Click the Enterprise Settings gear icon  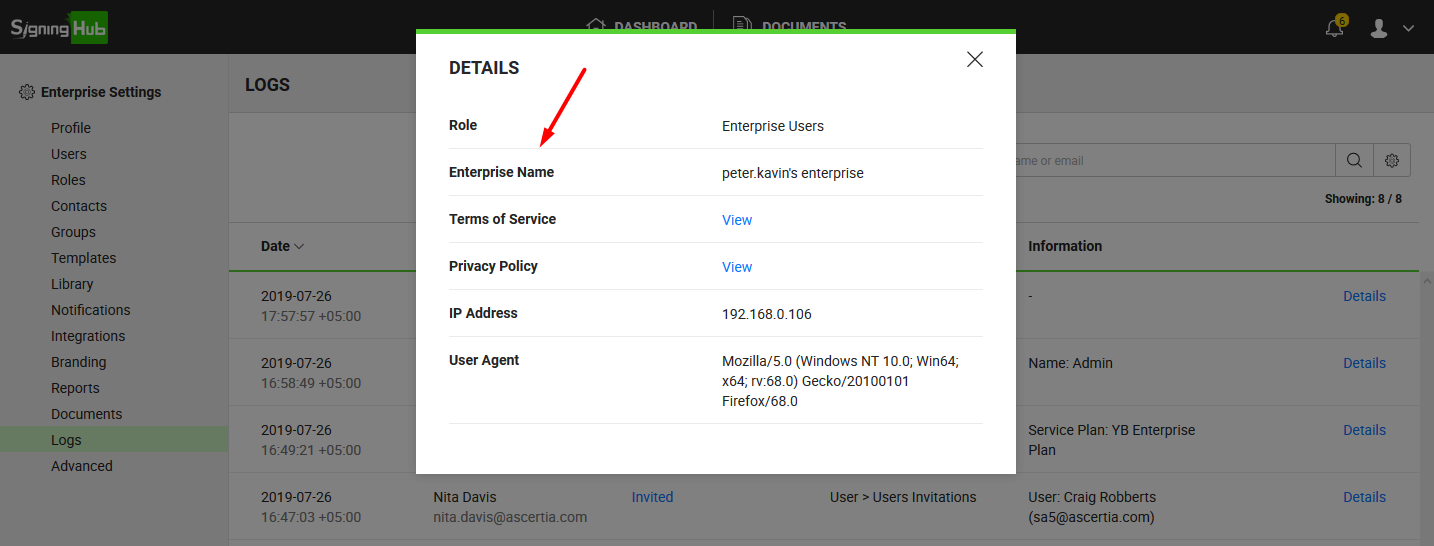pos(27,92)
